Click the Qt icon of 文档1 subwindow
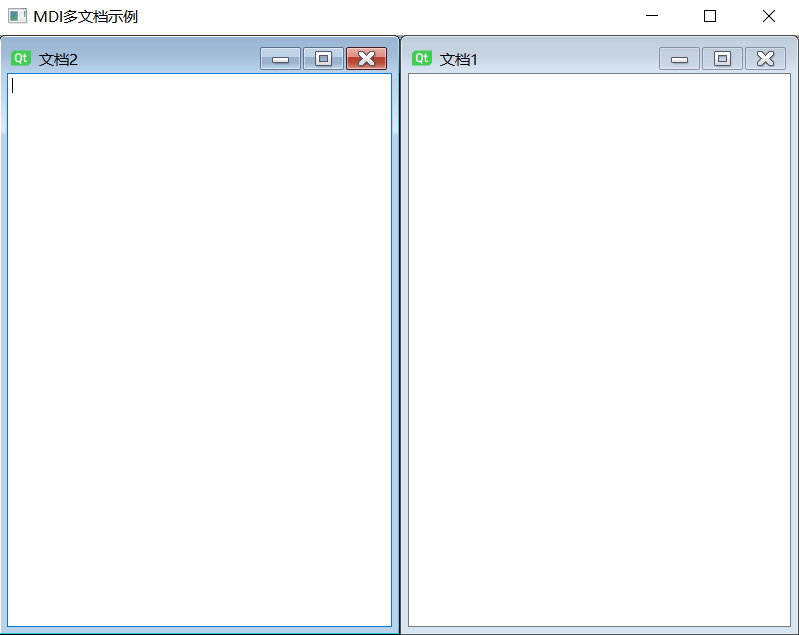Viewport: 799px width, 635px height. 422,59
